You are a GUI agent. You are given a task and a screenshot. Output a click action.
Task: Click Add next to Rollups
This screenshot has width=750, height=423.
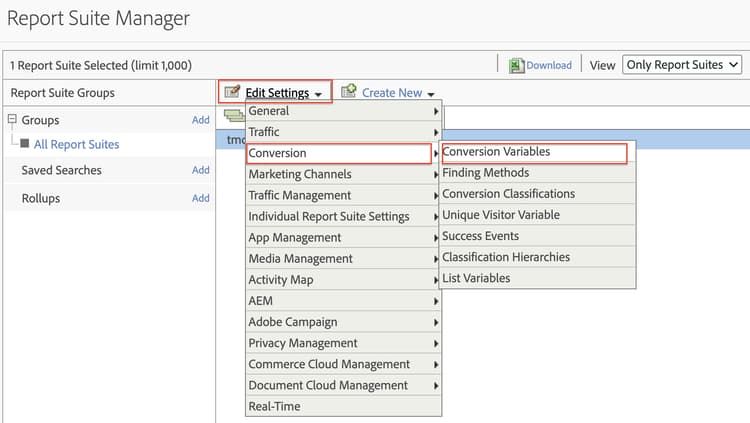(x=201, y=198)
